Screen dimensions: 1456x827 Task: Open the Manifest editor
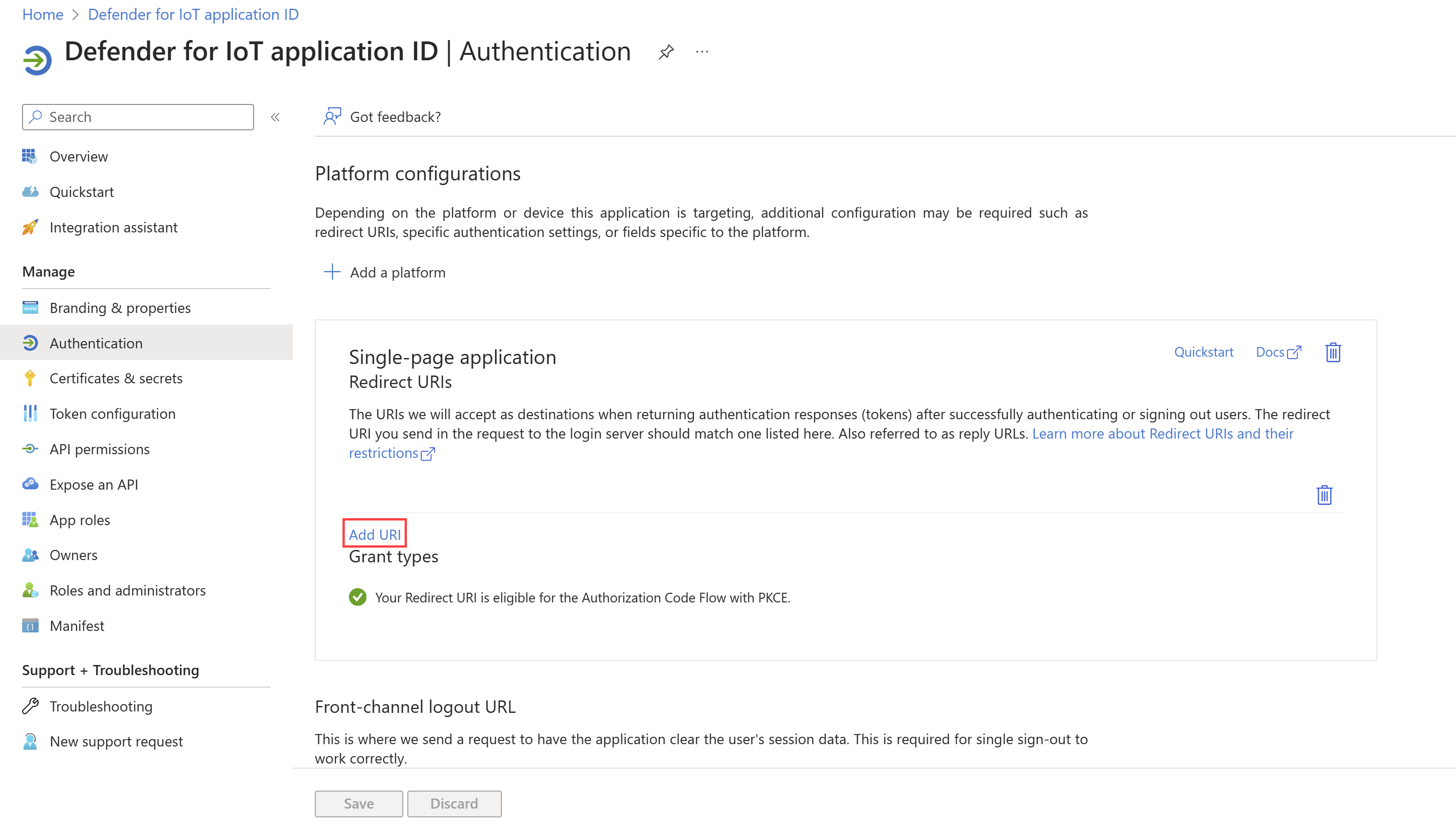coord(77,625)
